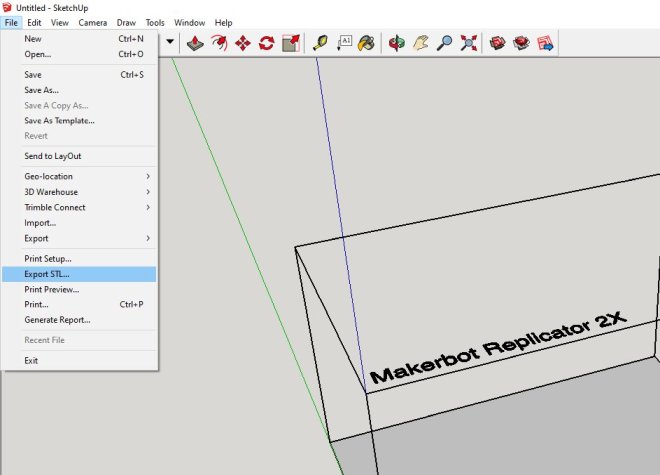Select the Text label tool
Screen dimensions: 660x475
(x=345, y=43)
